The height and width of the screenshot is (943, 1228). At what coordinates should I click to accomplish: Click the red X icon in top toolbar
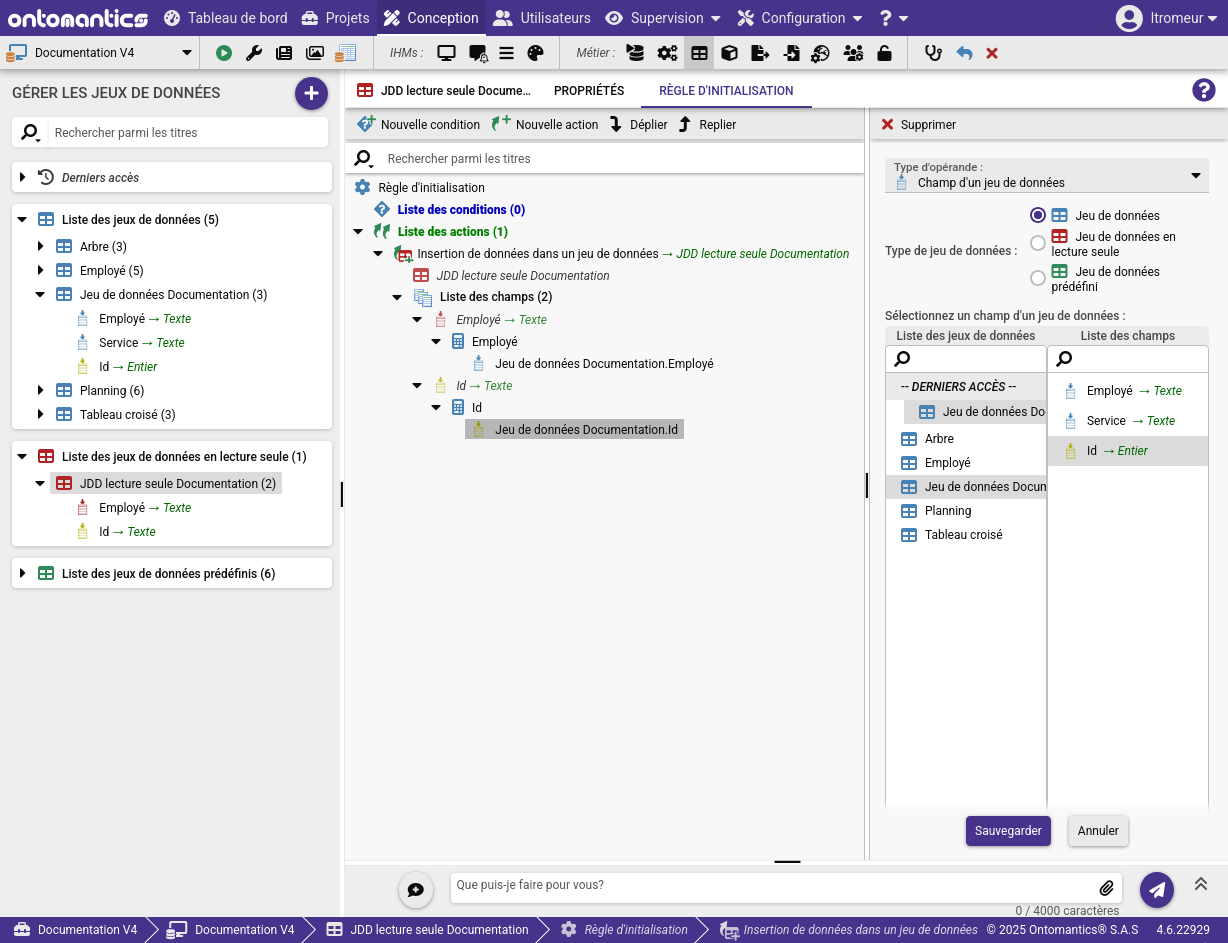[x=992, y=53]
